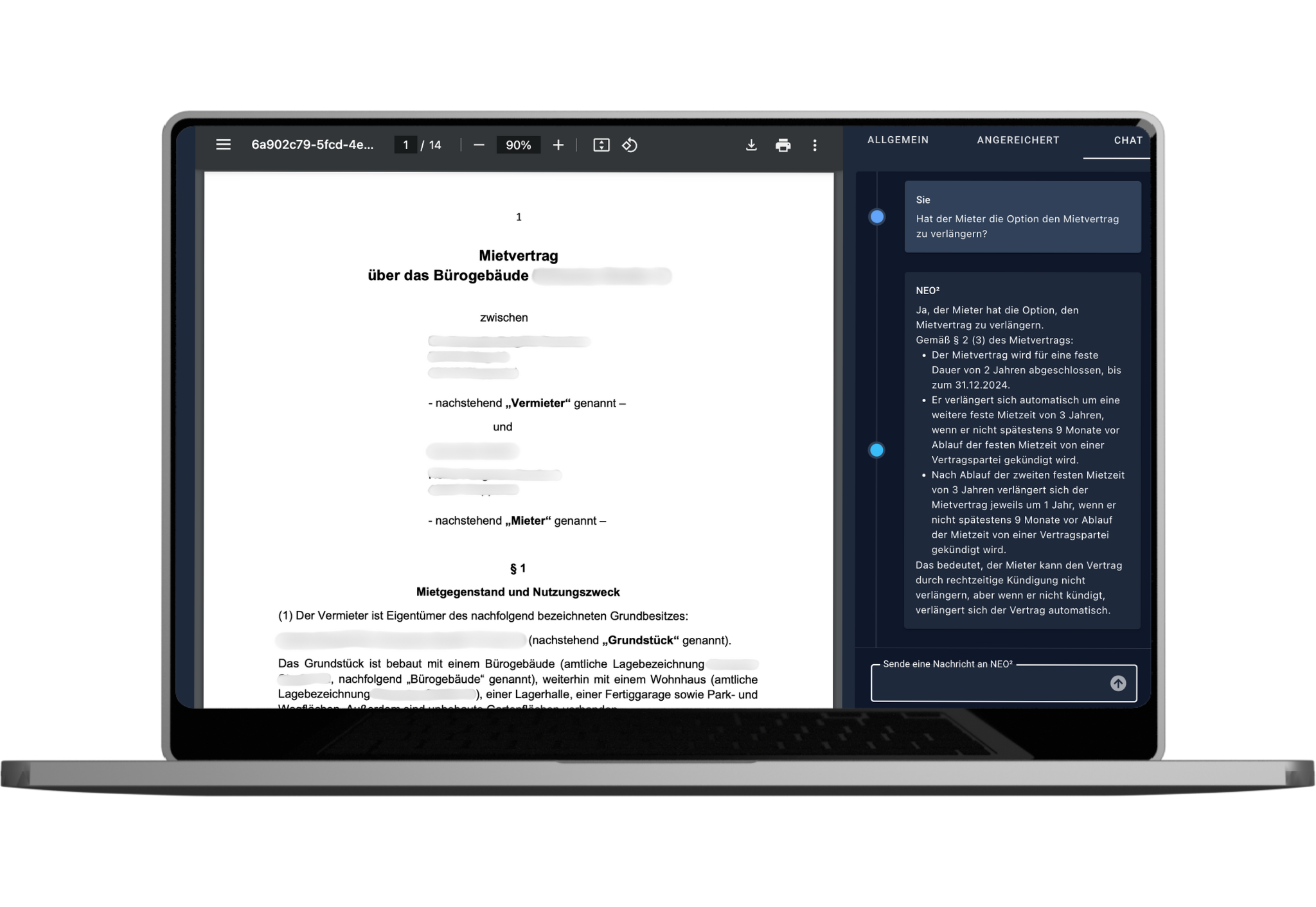
Task: Switch to the ANGEREICHERT tab
Action: coord(1018,139)
